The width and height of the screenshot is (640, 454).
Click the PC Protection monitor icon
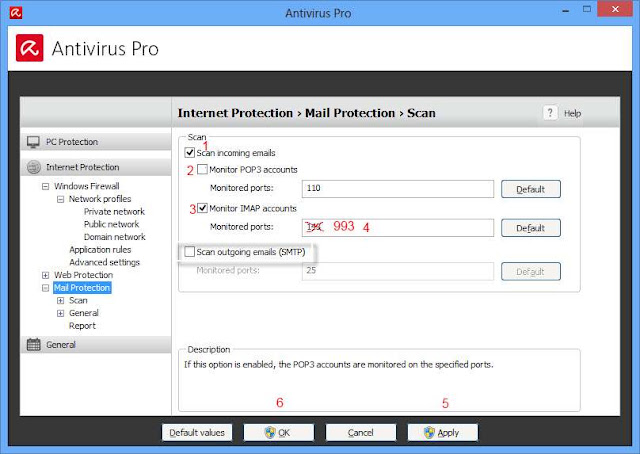(x=33, y=142)
